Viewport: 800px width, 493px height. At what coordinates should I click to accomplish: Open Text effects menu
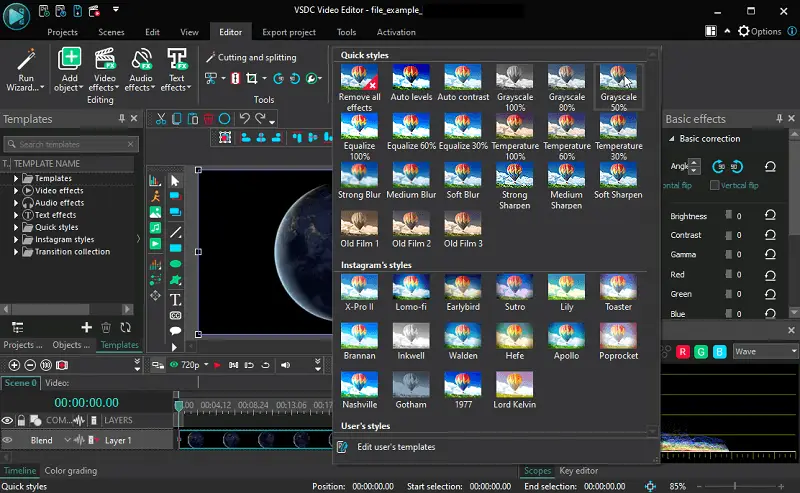(x=177, y=70)
